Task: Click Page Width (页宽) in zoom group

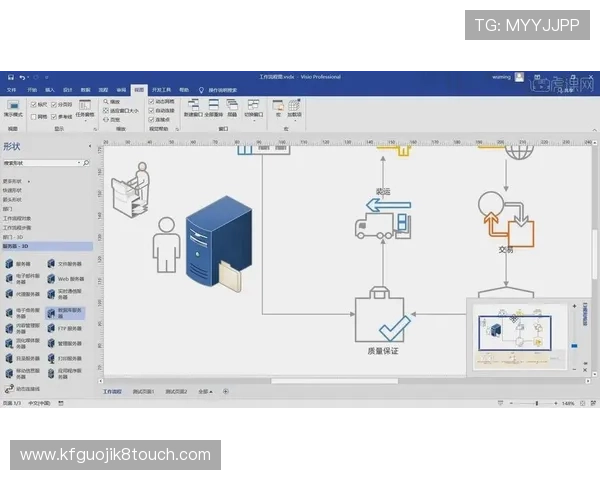Action: coord(112,119)
